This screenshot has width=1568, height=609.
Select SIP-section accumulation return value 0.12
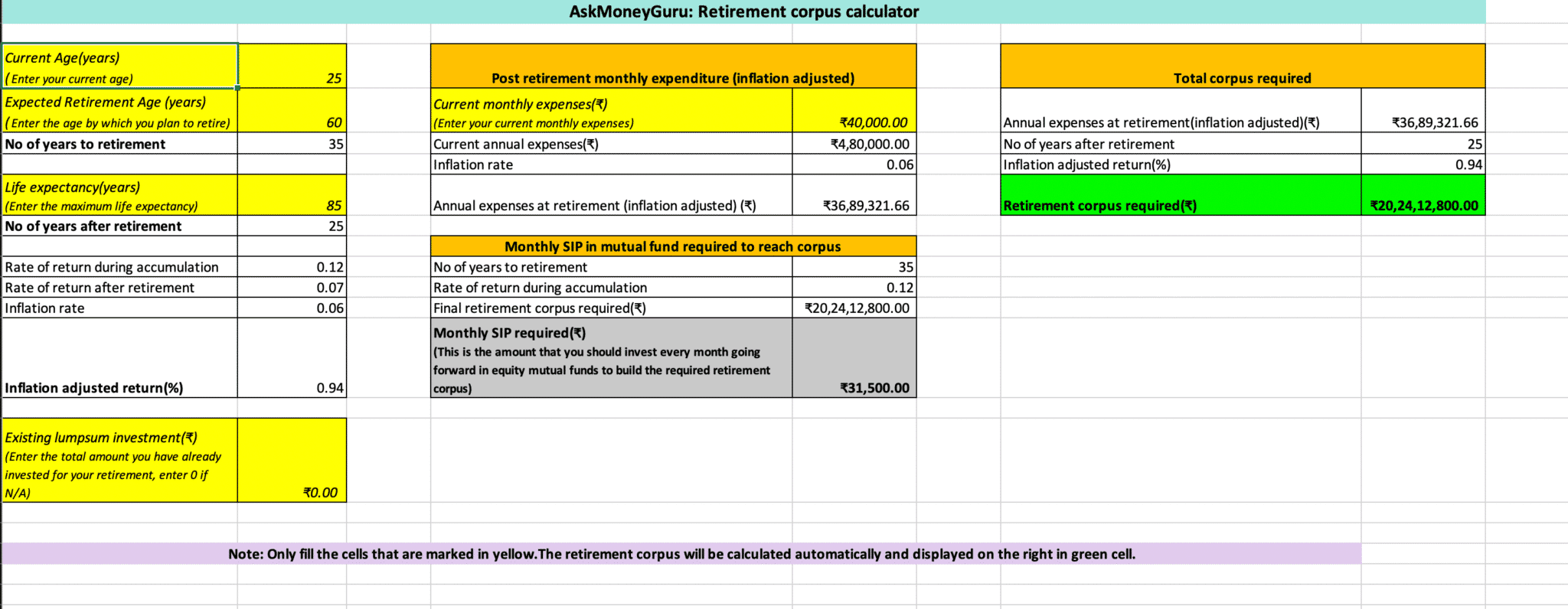click(854, 287)
